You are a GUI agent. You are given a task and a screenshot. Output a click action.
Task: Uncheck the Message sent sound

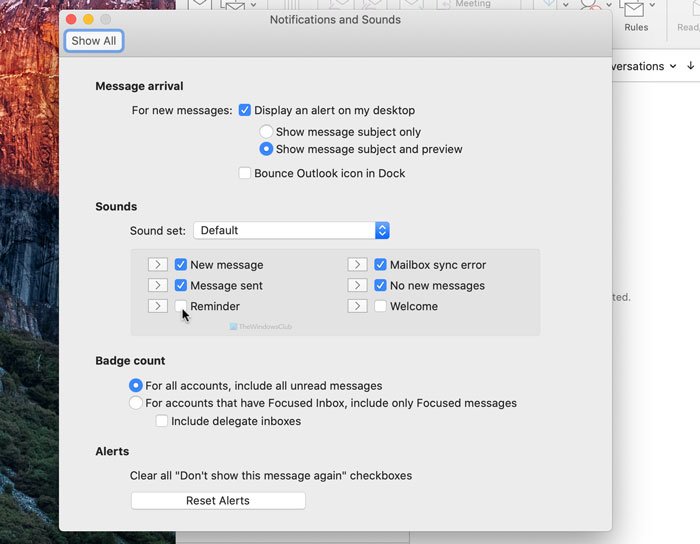point(180,285)
